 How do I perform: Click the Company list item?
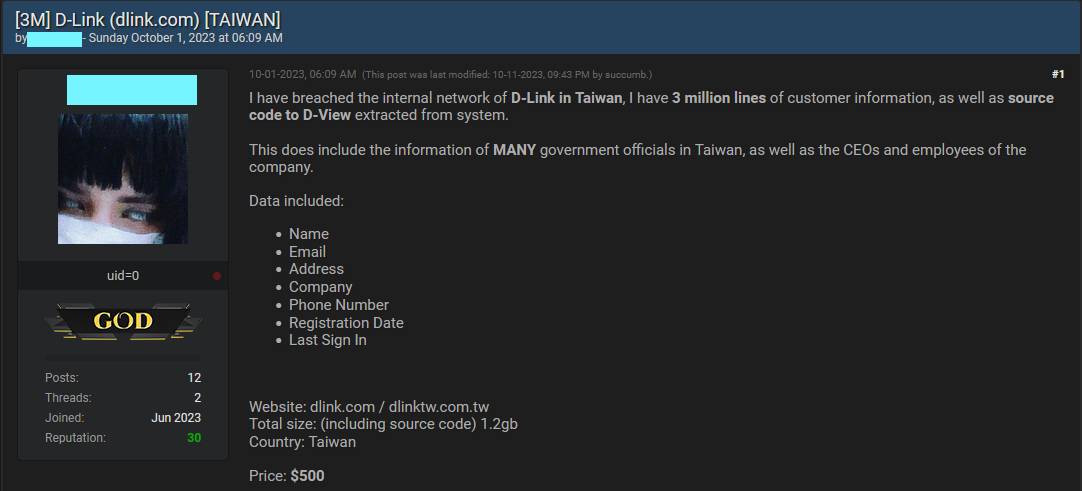(x=320, y=287)
